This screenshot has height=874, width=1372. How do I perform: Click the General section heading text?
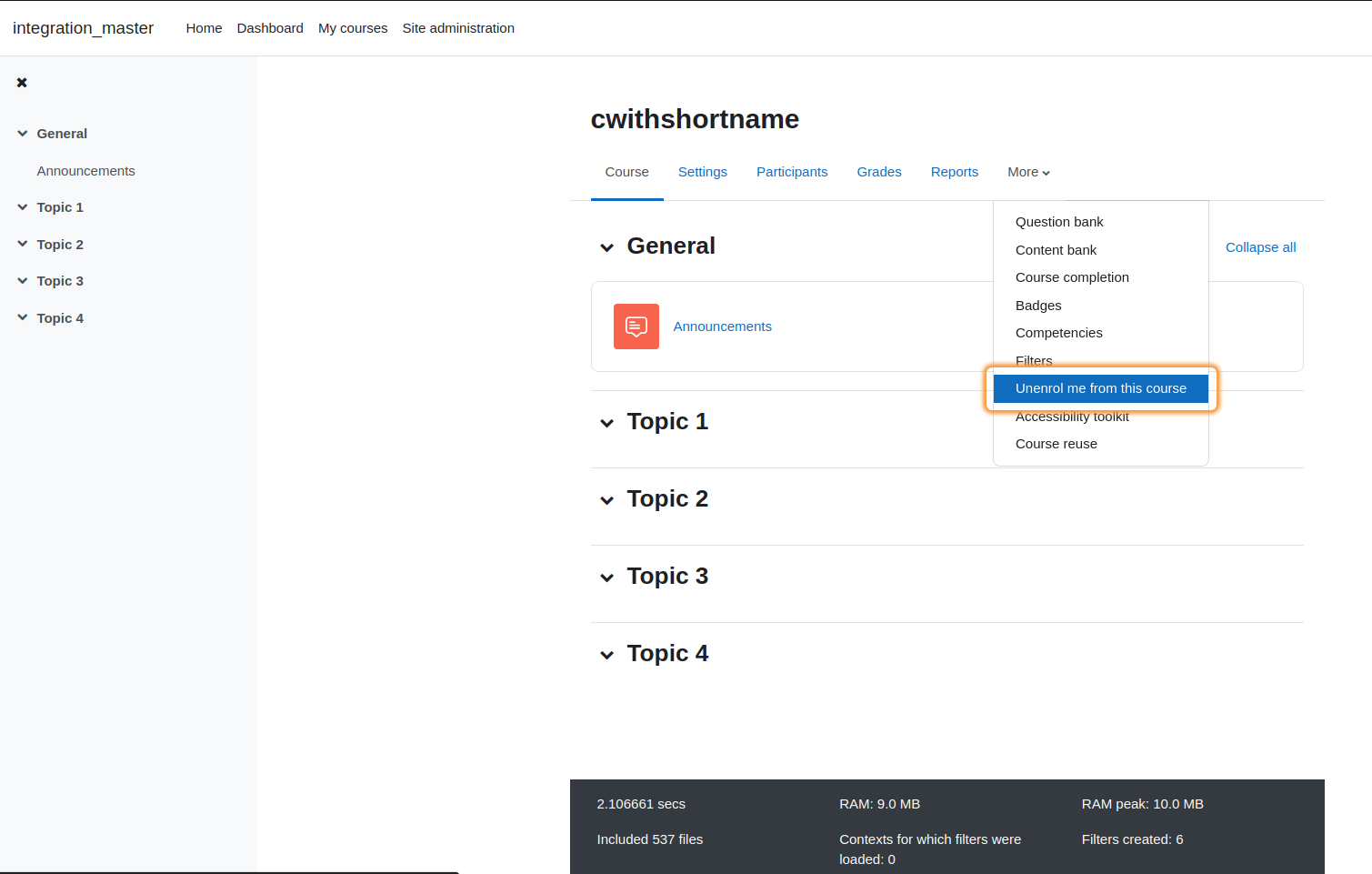[x=671, y=246]
